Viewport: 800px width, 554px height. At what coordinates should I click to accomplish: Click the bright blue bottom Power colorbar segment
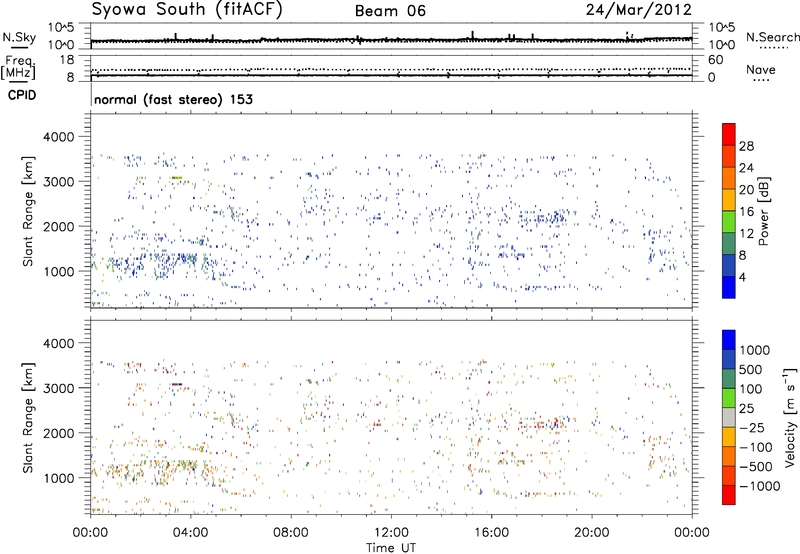[x=729, y=287]
